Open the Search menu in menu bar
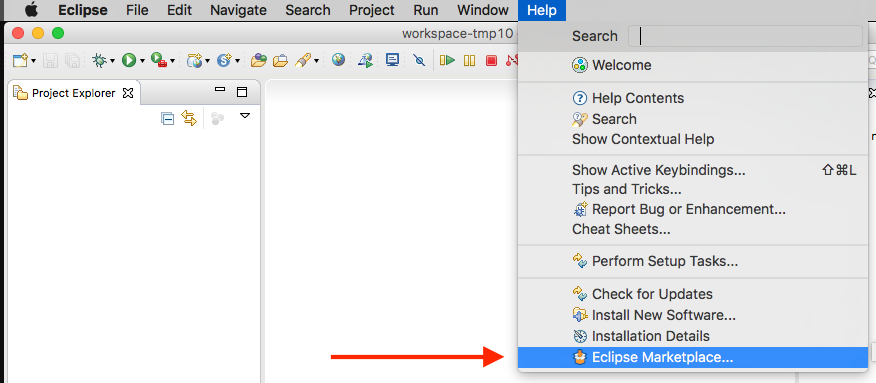 click(x=308, y=10)
